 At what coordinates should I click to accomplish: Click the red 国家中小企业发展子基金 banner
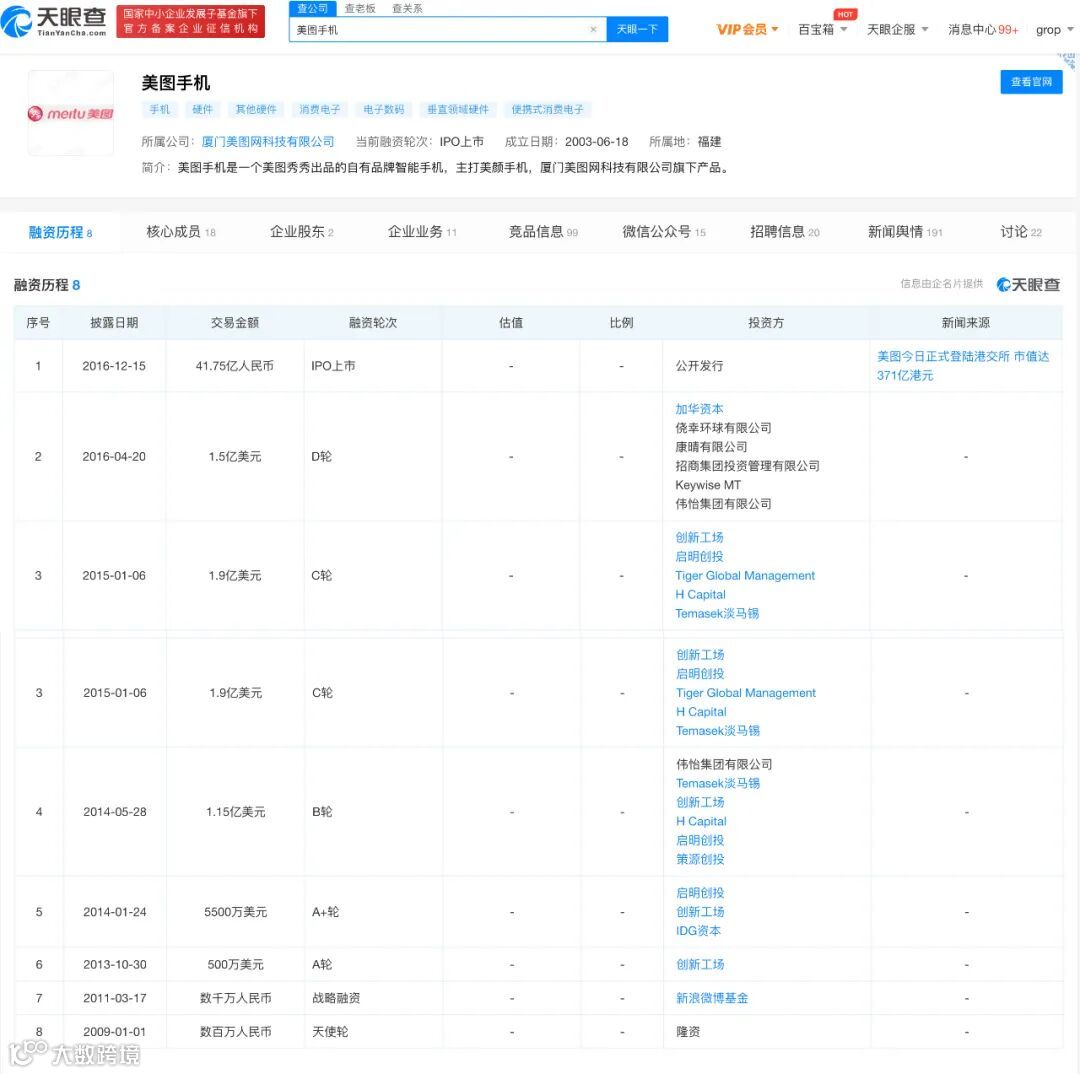pos(191,21)
